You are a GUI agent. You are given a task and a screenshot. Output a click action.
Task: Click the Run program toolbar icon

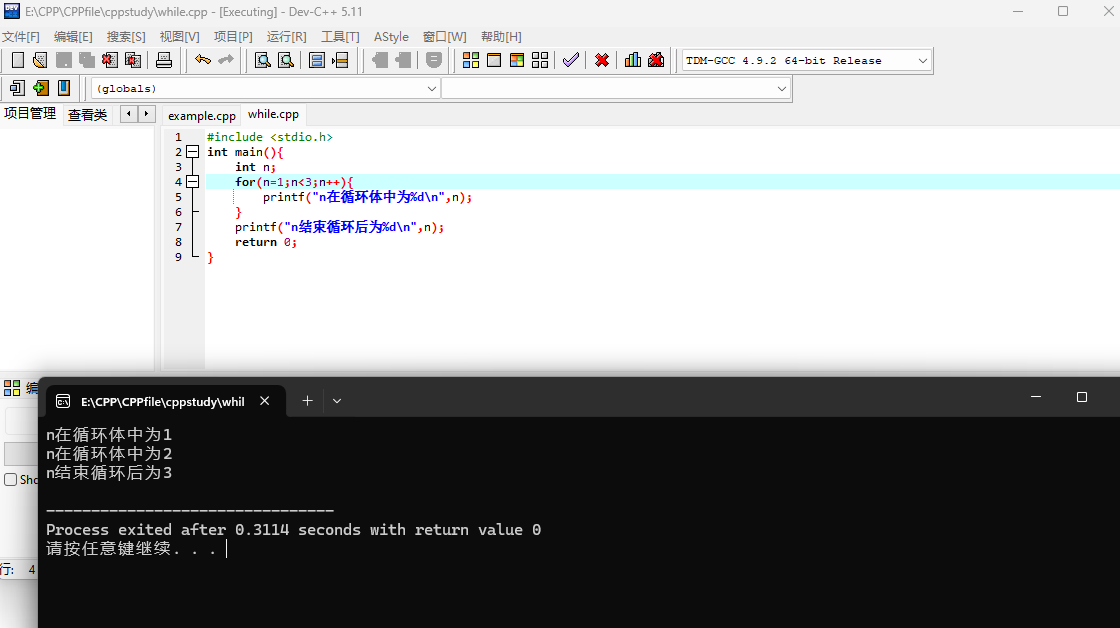(x=493, y=60)
